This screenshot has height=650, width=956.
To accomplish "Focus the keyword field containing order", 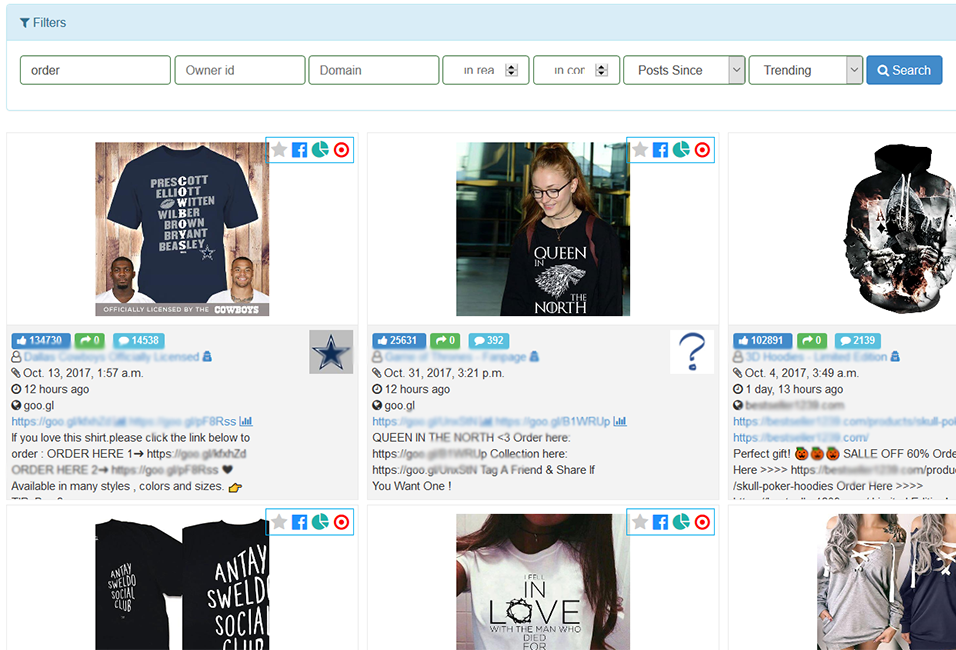I will [x=95, y=70].
